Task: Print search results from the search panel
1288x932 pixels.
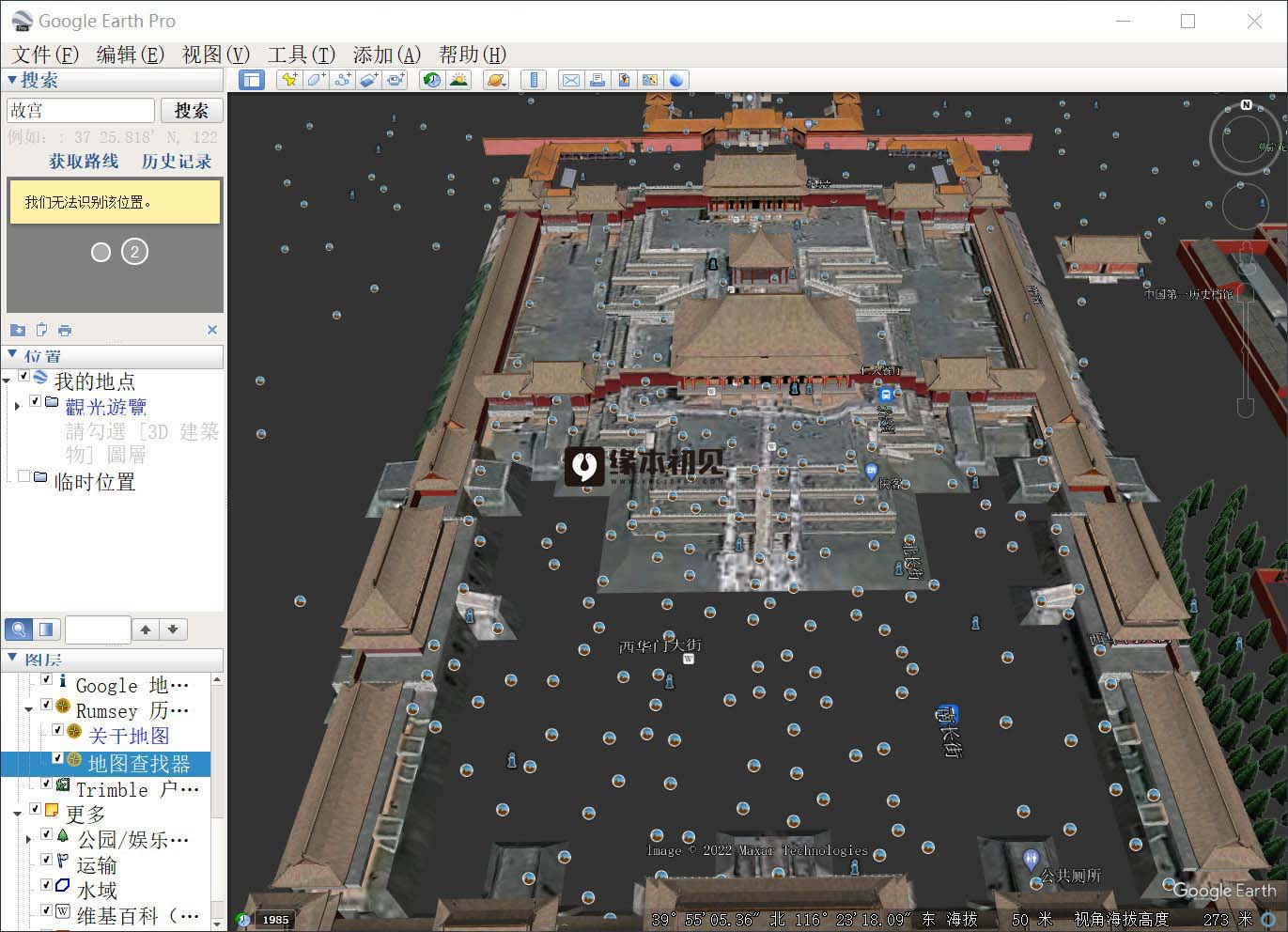Action: click(x=65, y=330)
